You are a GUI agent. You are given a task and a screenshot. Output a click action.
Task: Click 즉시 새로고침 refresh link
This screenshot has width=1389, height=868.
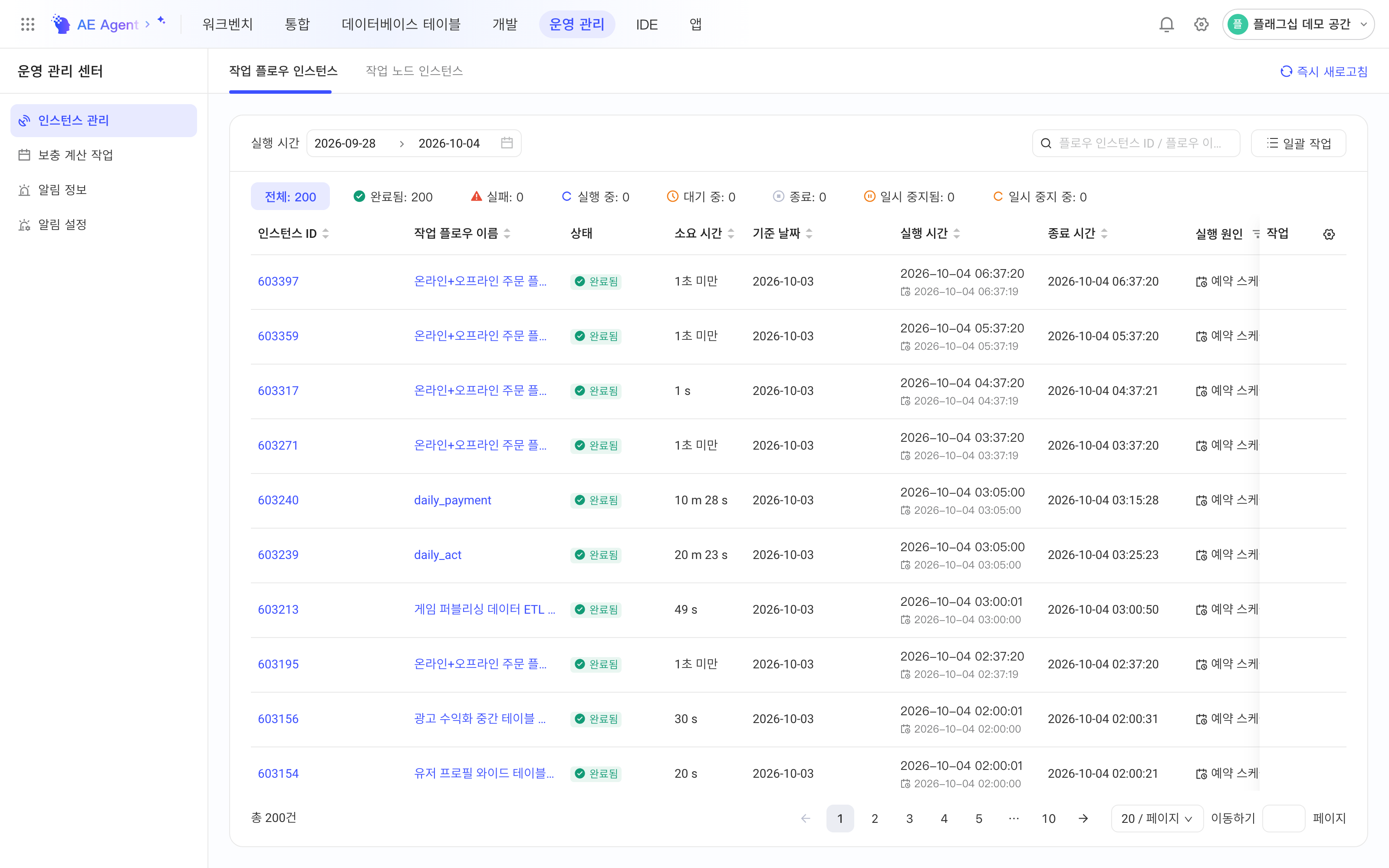1323,71
